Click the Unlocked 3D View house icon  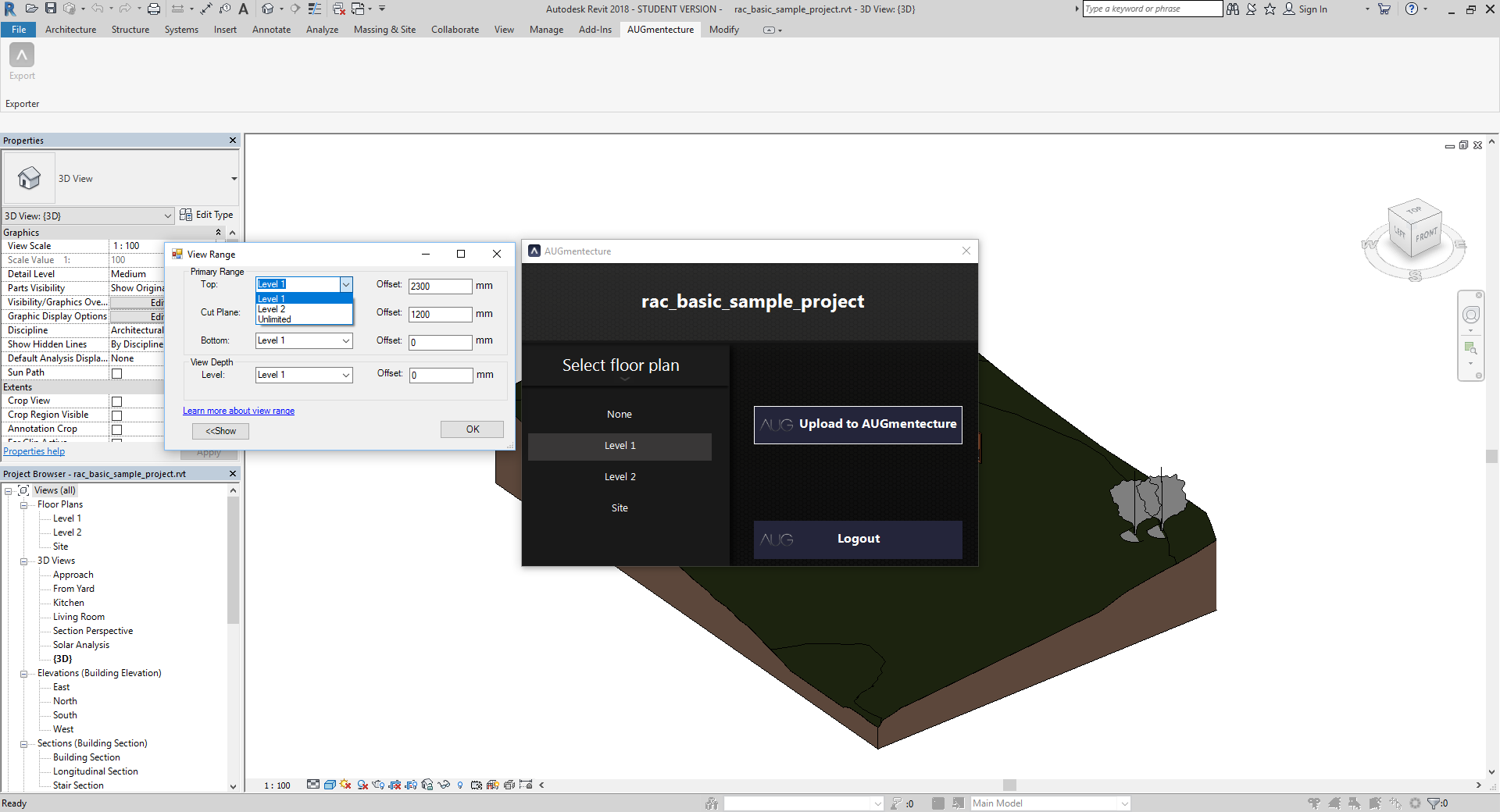[x=427, y=785]
